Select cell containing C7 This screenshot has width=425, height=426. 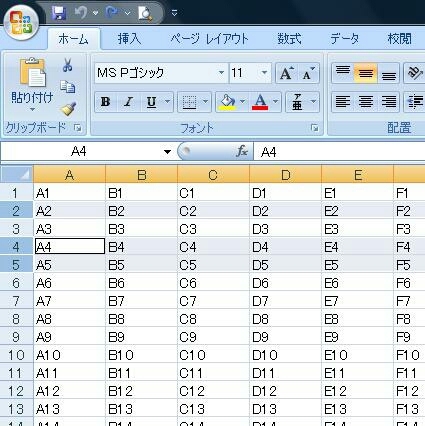213,301
